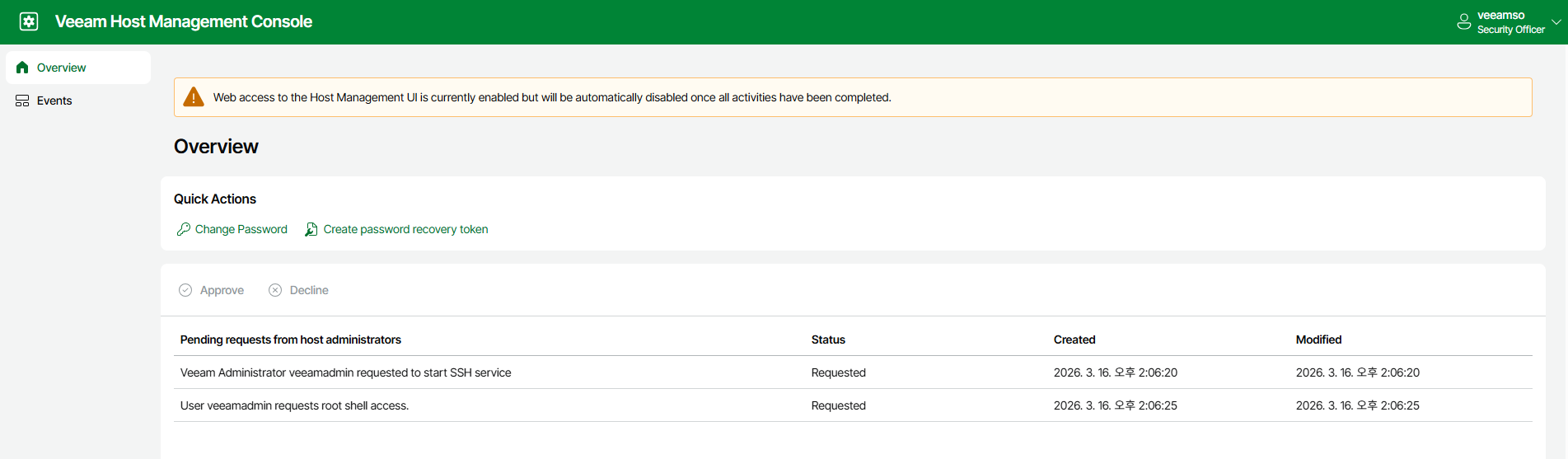
Task: Sort by the Created column header
Action: click(x=1074, y=340)
